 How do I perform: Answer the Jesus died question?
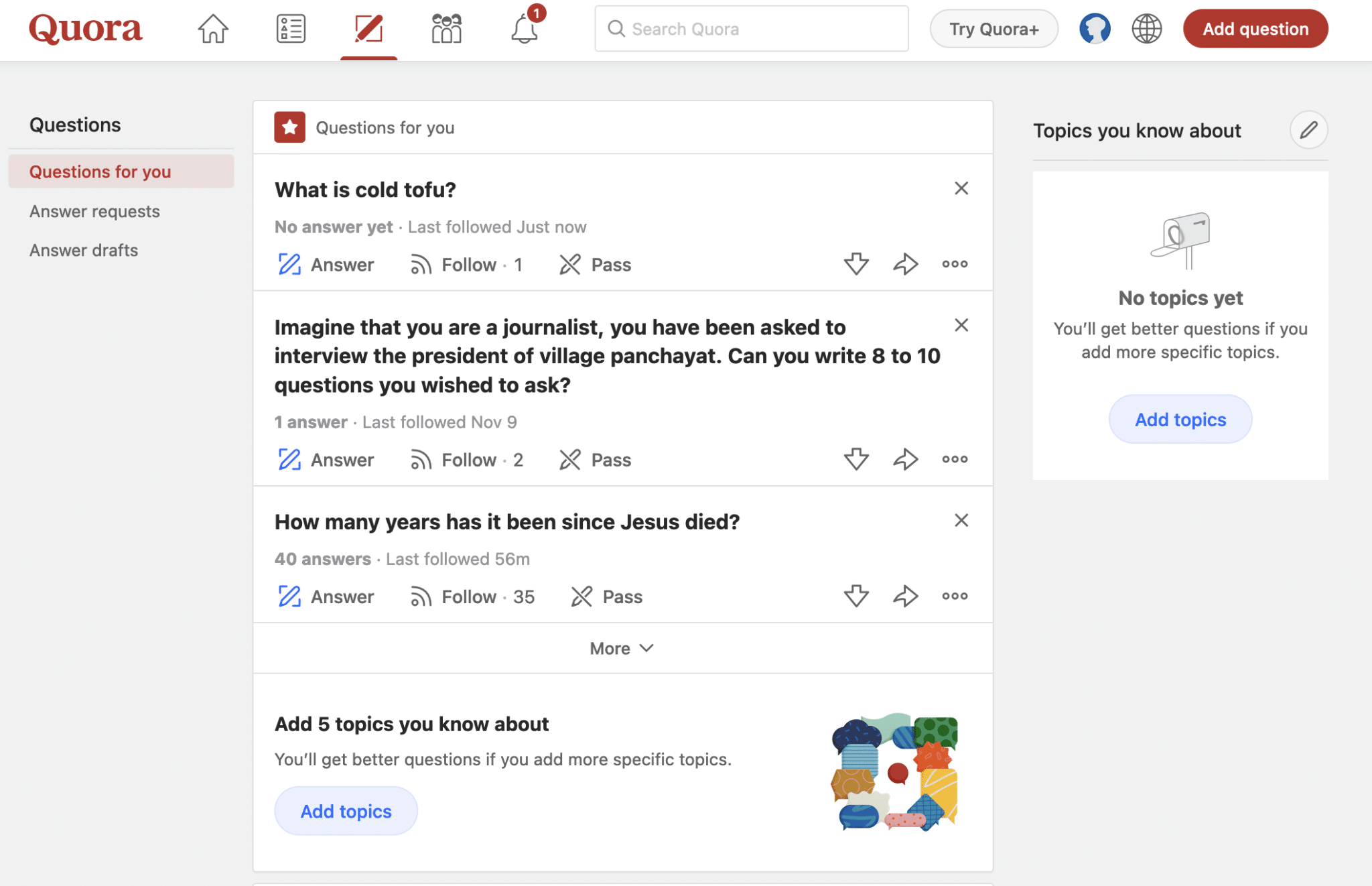326,596
